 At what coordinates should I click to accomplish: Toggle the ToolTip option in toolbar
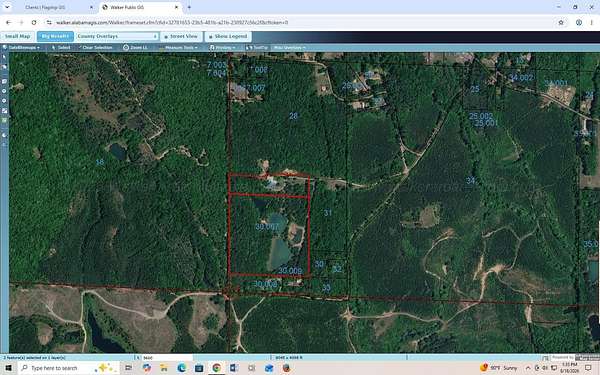coord(257,47)
